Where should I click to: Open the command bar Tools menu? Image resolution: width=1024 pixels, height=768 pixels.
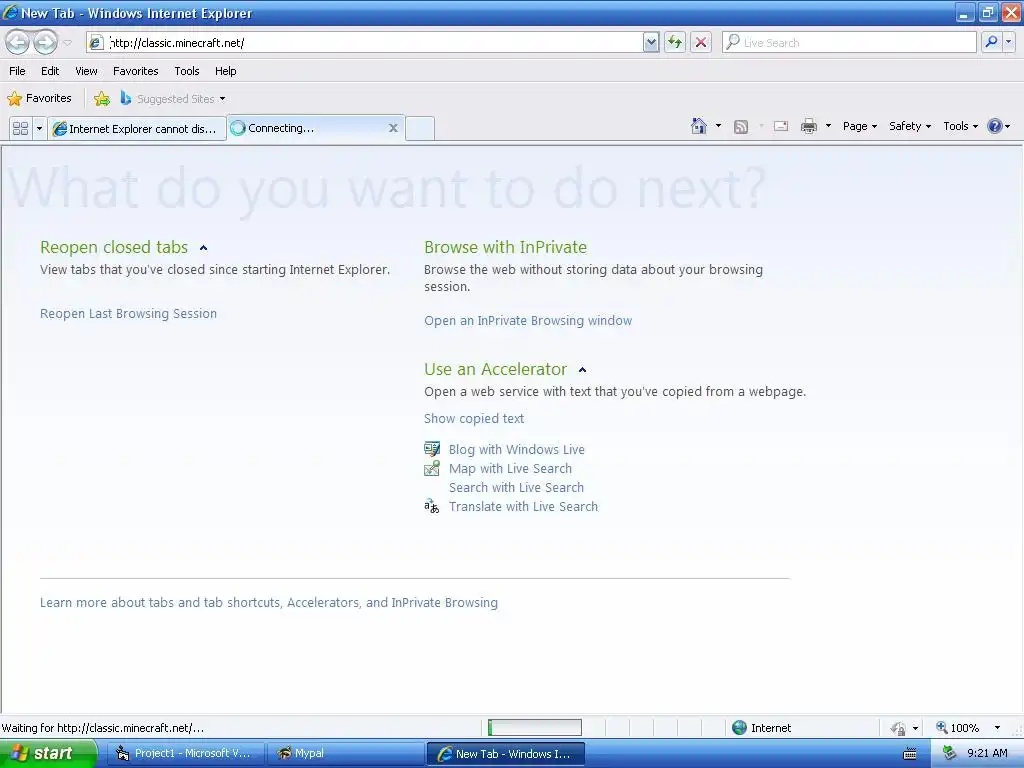pyautogui.click(x=961, y=126)
